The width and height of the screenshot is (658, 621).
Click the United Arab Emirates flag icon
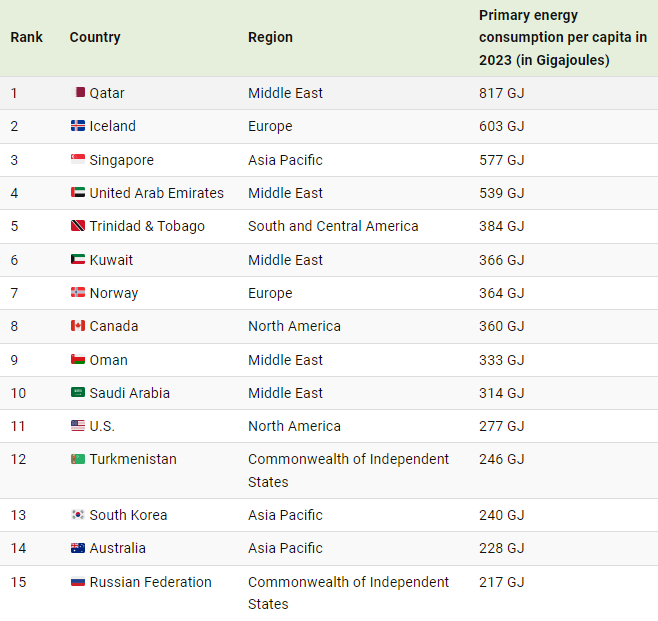78,192
